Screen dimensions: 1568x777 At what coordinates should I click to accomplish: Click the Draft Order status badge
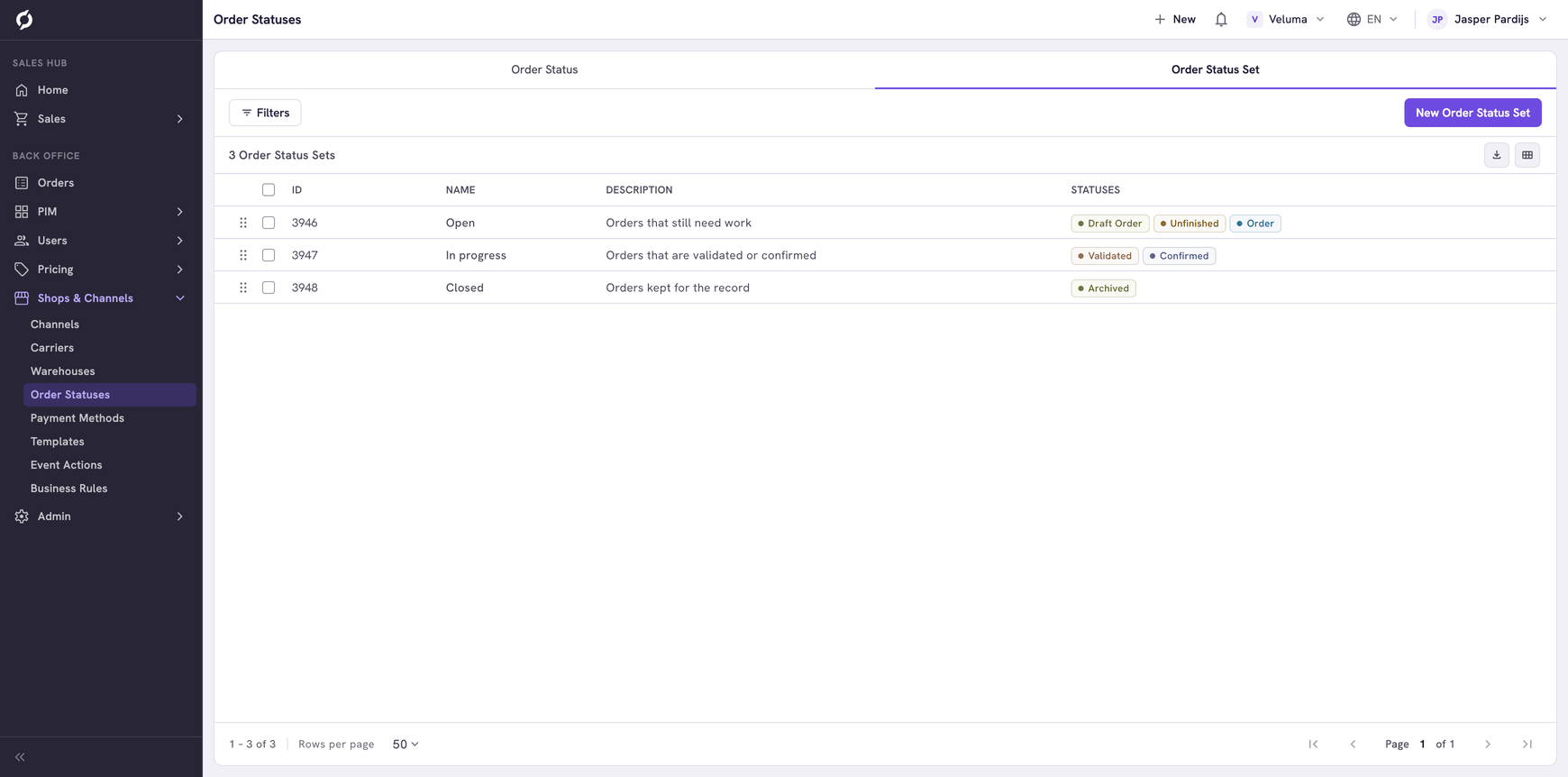pos(1109,224)
